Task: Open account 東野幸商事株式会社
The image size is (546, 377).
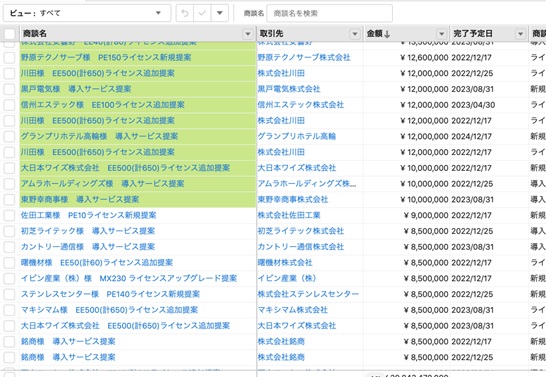Action: 293,199
